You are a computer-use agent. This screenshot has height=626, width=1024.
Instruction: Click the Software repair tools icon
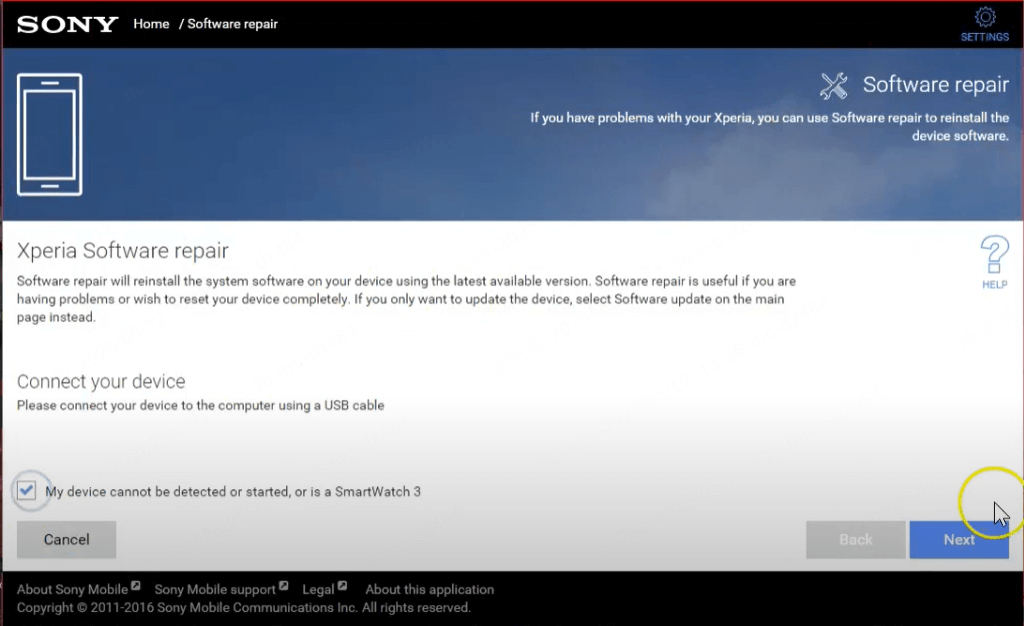pos(834,86)
